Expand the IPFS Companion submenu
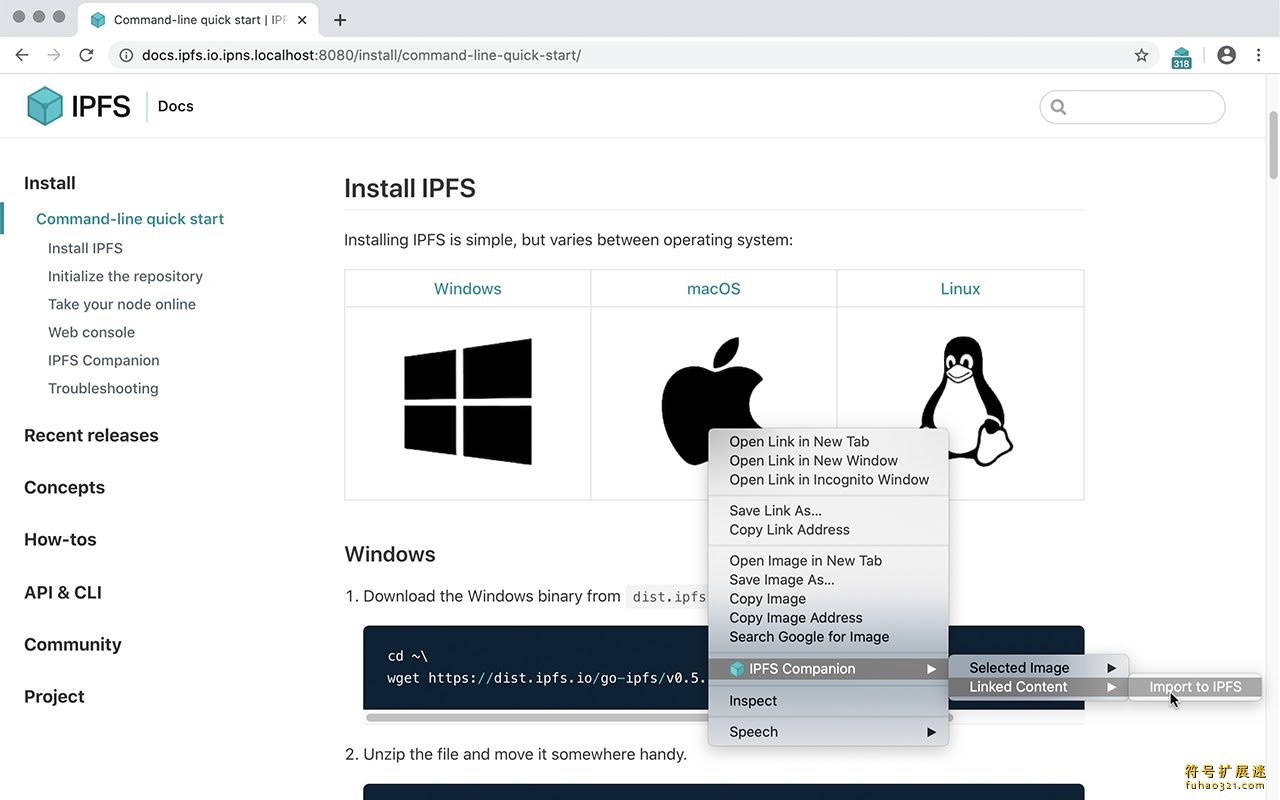Viewport: 1280px width, 800px height. point(828,668)
